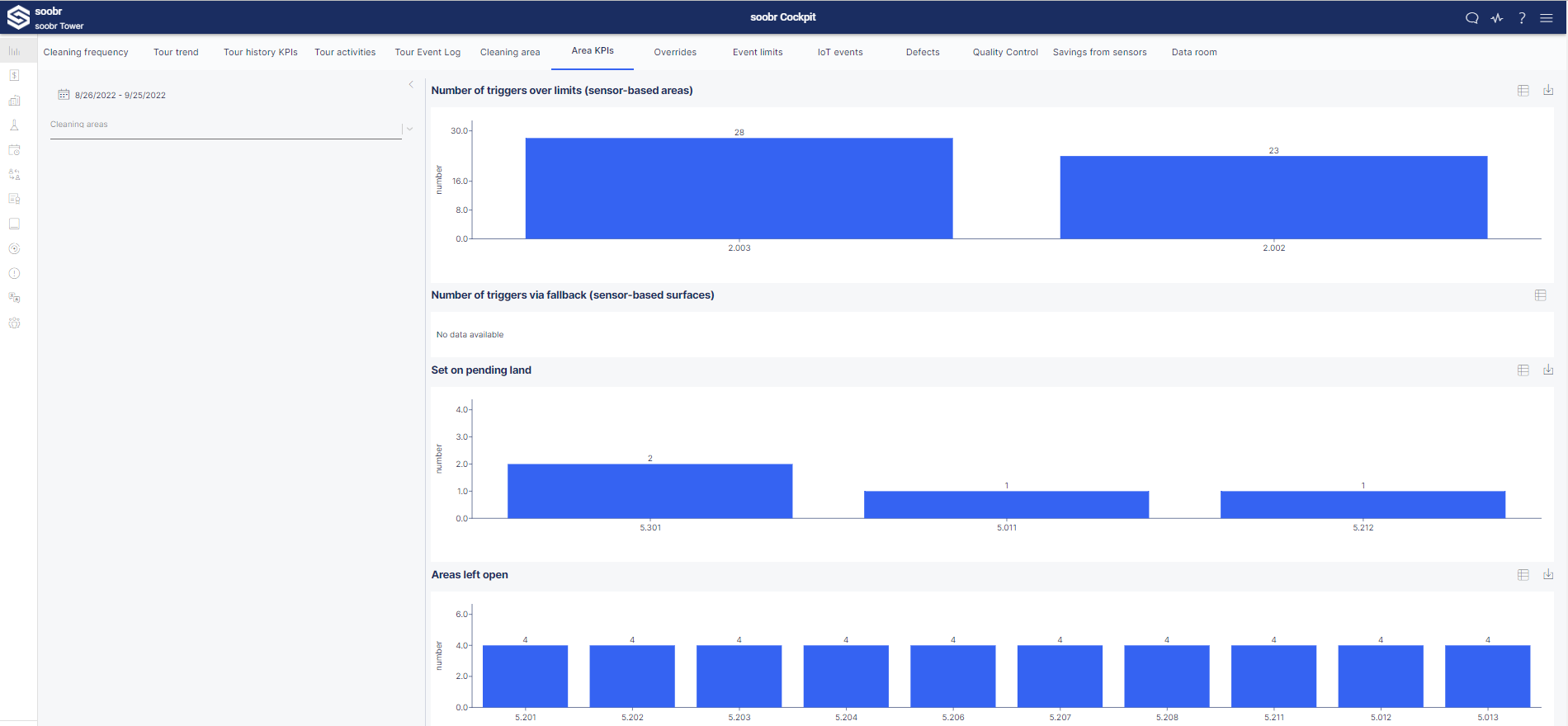This screenshot has height=726, width=1568.
Task: Click the 'soobr Cockpit' header title
Action: [783, 17]
